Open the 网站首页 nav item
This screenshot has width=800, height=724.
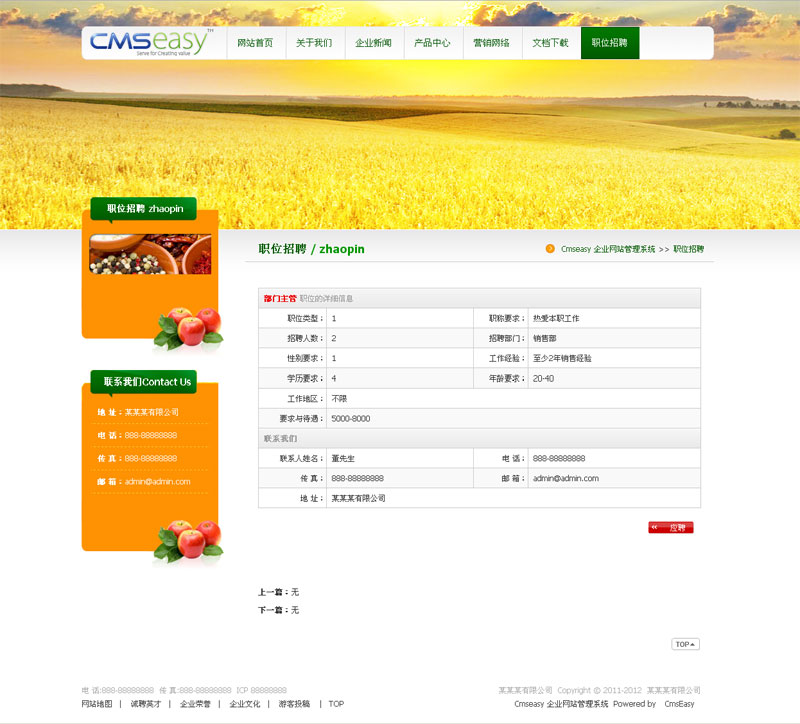(x=255, y=43)
